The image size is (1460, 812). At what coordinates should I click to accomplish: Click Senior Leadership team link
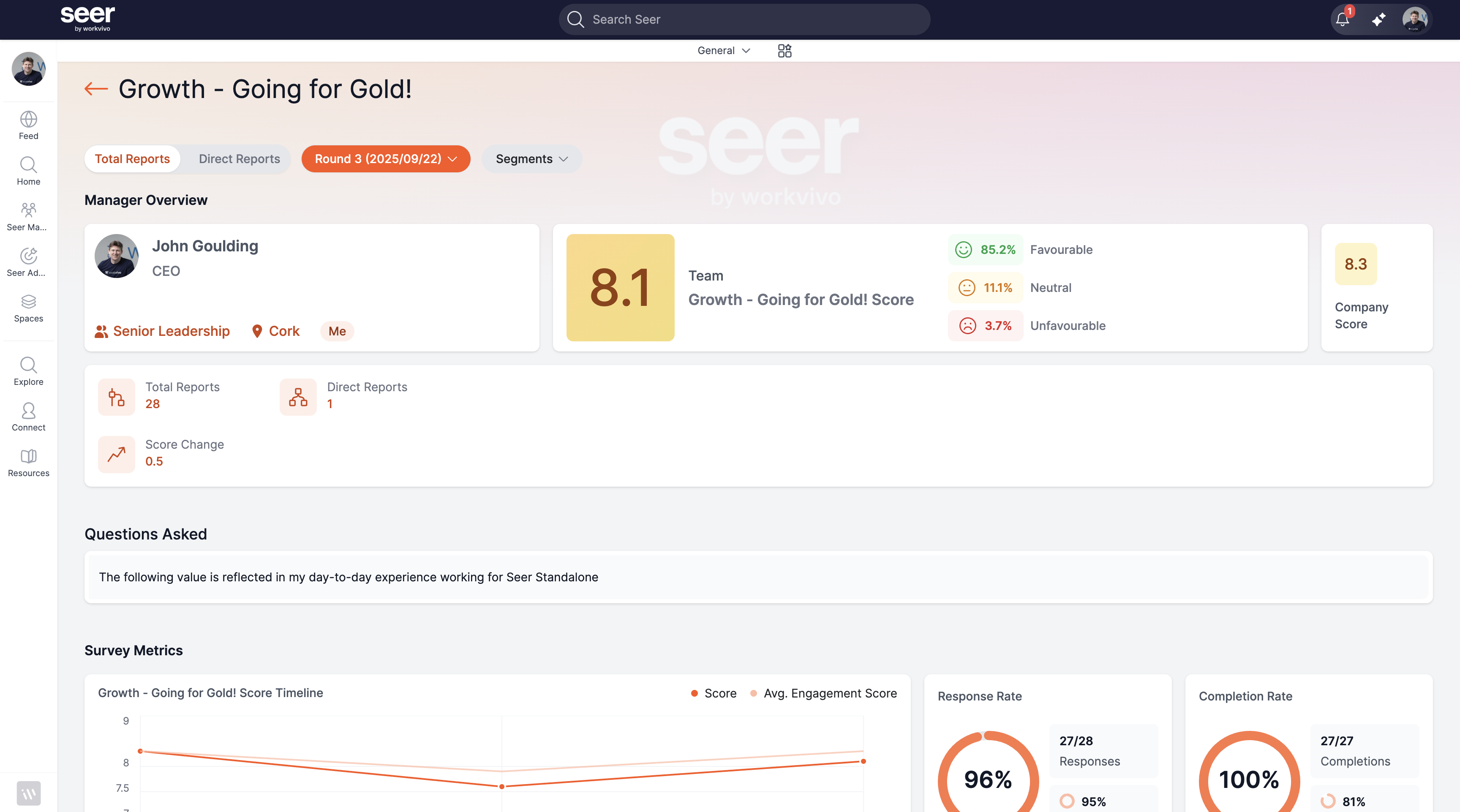pyautogui.click(x=162, y=331)
